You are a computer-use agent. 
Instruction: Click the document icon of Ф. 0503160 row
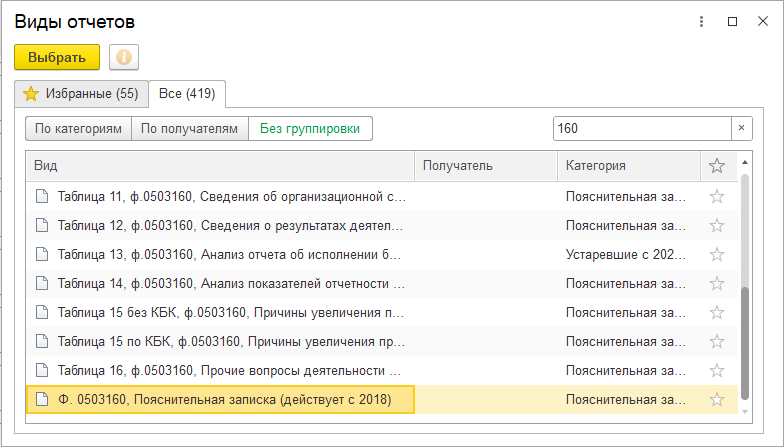42,400
